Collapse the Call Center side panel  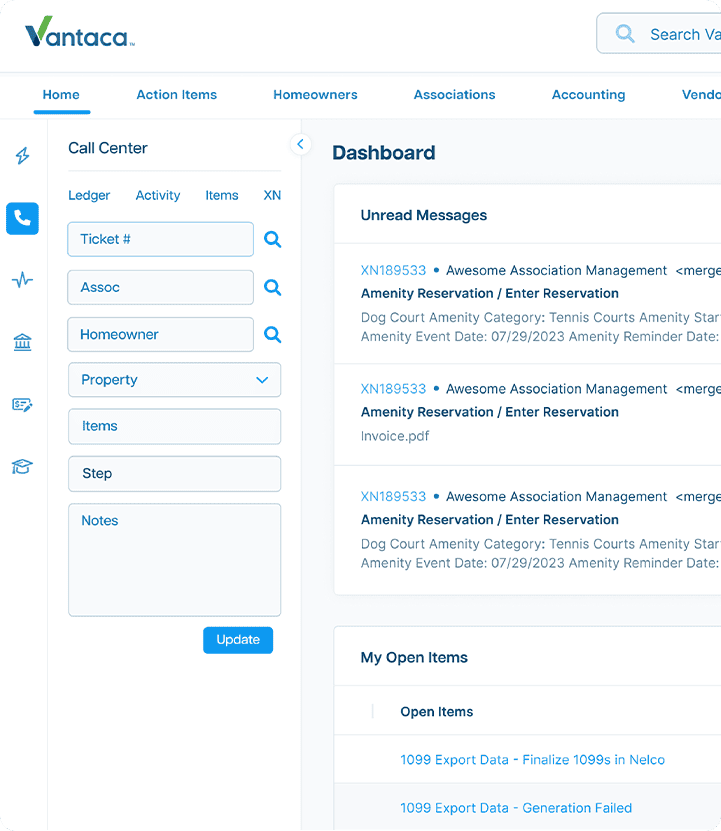tap(300, 145)
